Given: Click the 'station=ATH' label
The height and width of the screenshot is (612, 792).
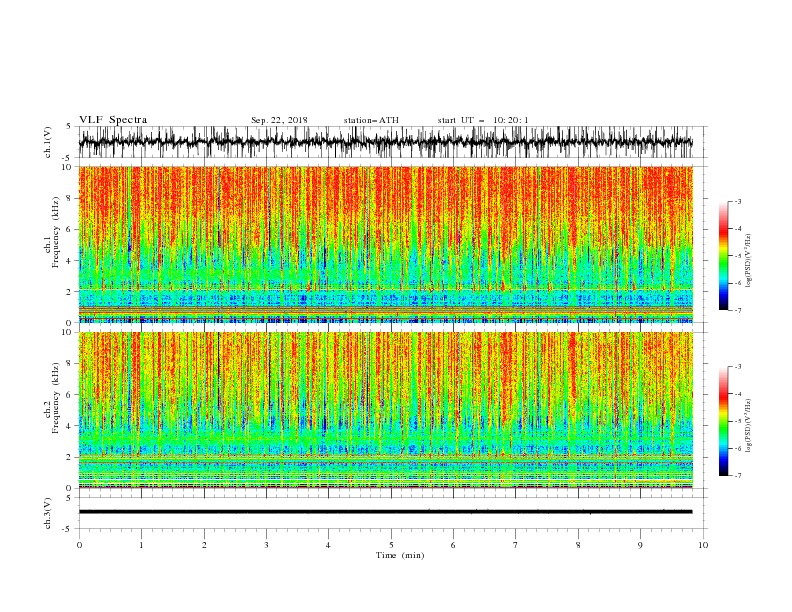Looking at the screenshot, I should click(371, 120).
